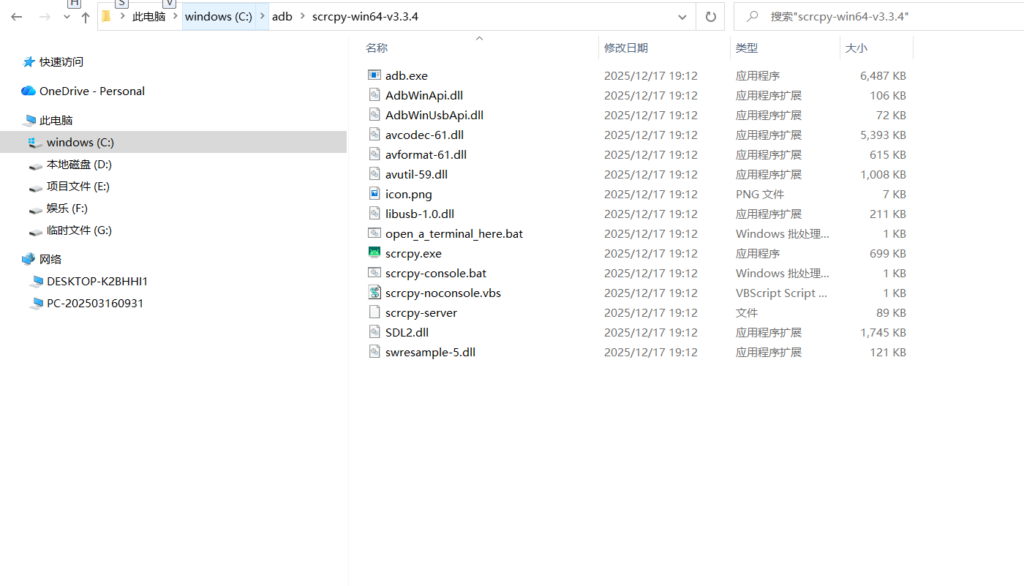Select DESKTOP-K2BHHI1 network computer

[x=97, y=281]
